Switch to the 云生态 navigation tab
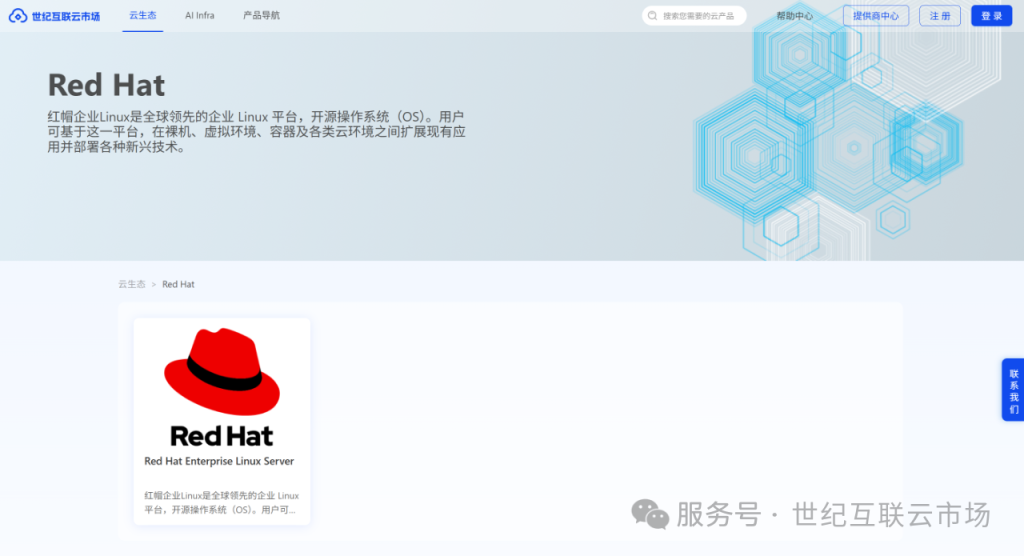The image size is (1024, 556). click(x=143, y=16)
